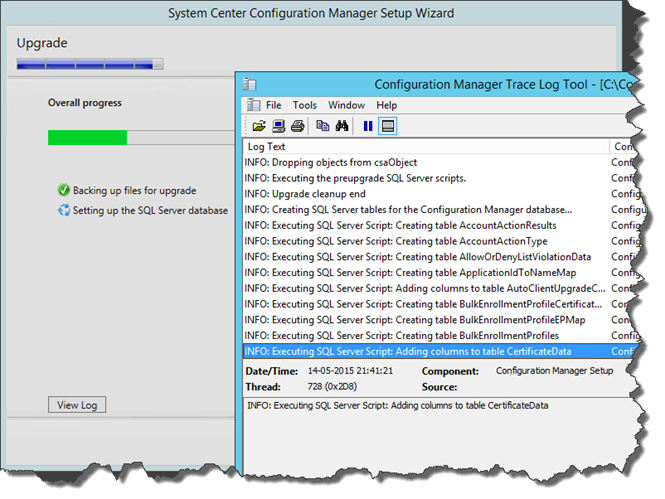Open the Tools menu

tap(305, 105)
